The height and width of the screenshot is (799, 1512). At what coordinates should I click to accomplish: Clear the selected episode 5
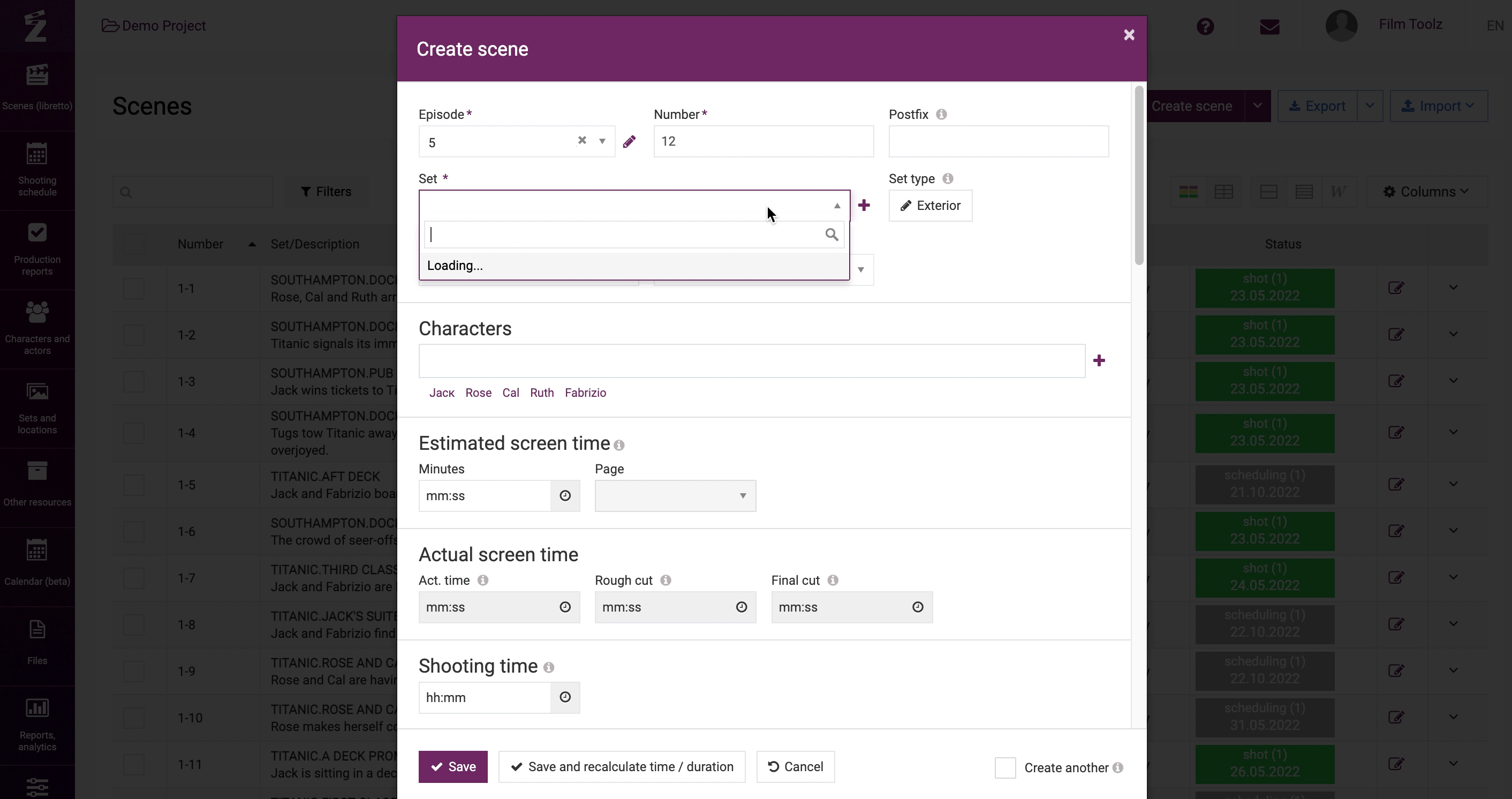tap(581, 140)
